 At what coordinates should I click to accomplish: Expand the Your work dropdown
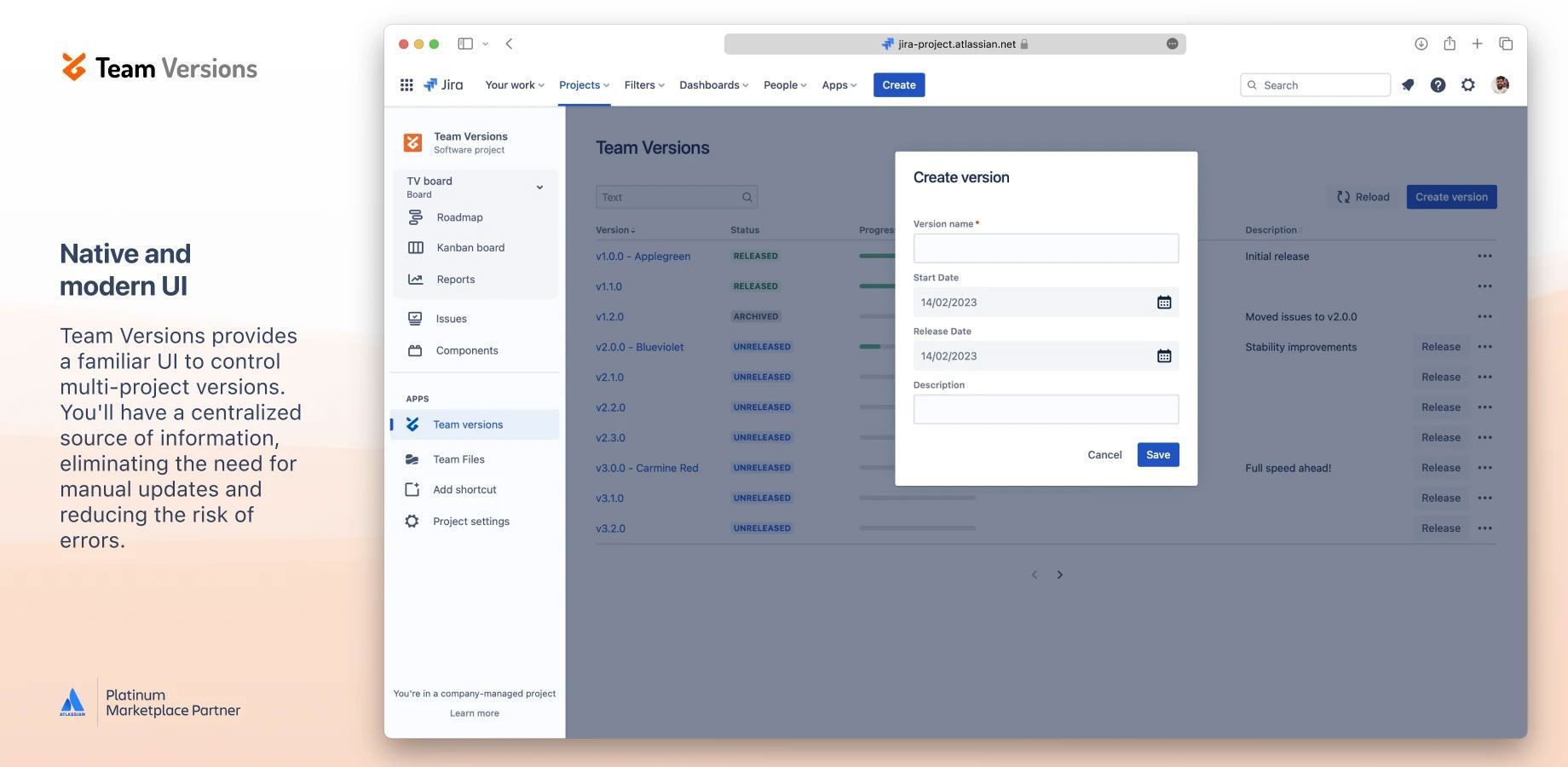[514, 85]
